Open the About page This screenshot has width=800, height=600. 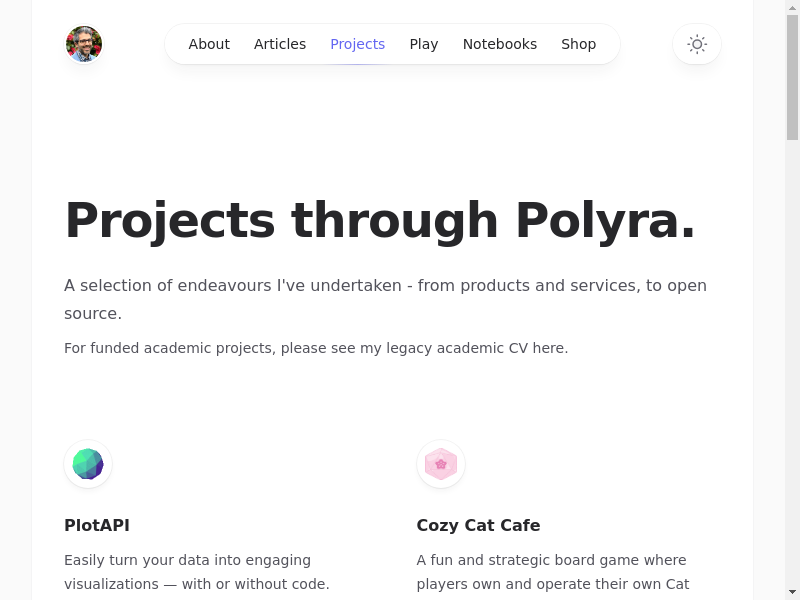point(209,44)
